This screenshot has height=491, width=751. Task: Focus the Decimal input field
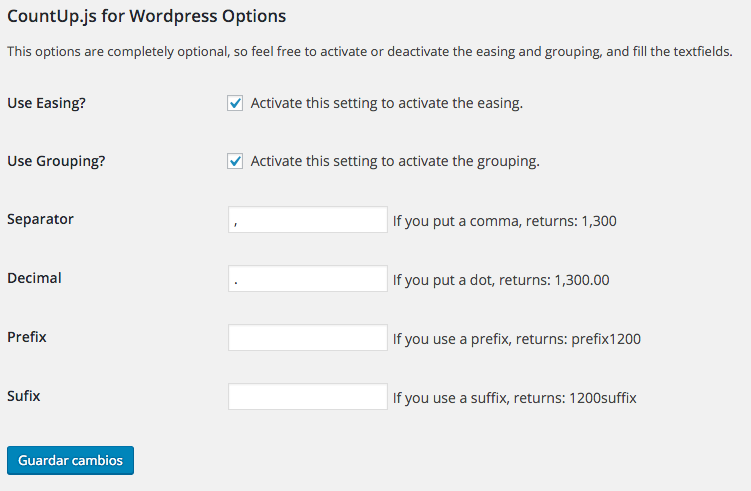[x=307, y=279]
